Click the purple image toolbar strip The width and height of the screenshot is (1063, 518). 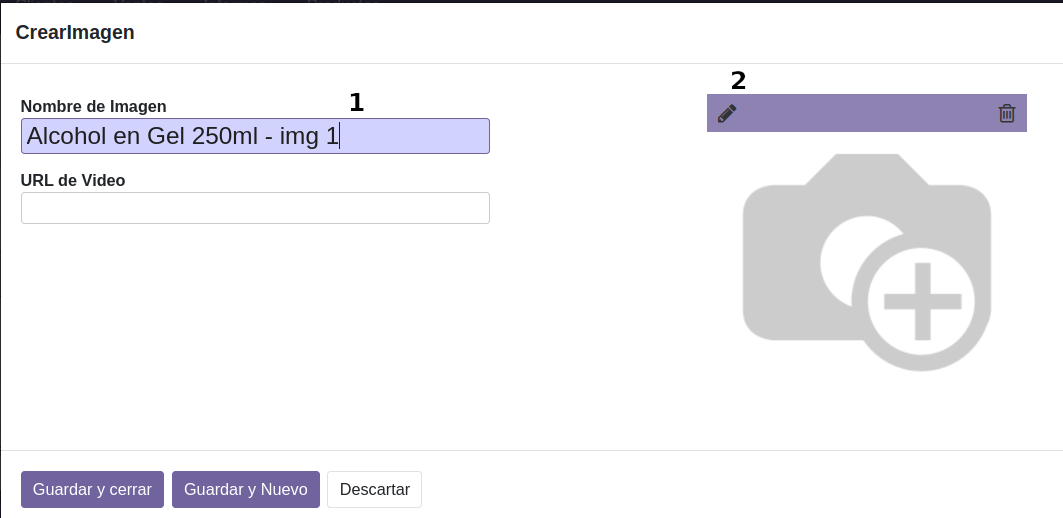point(866,114)
